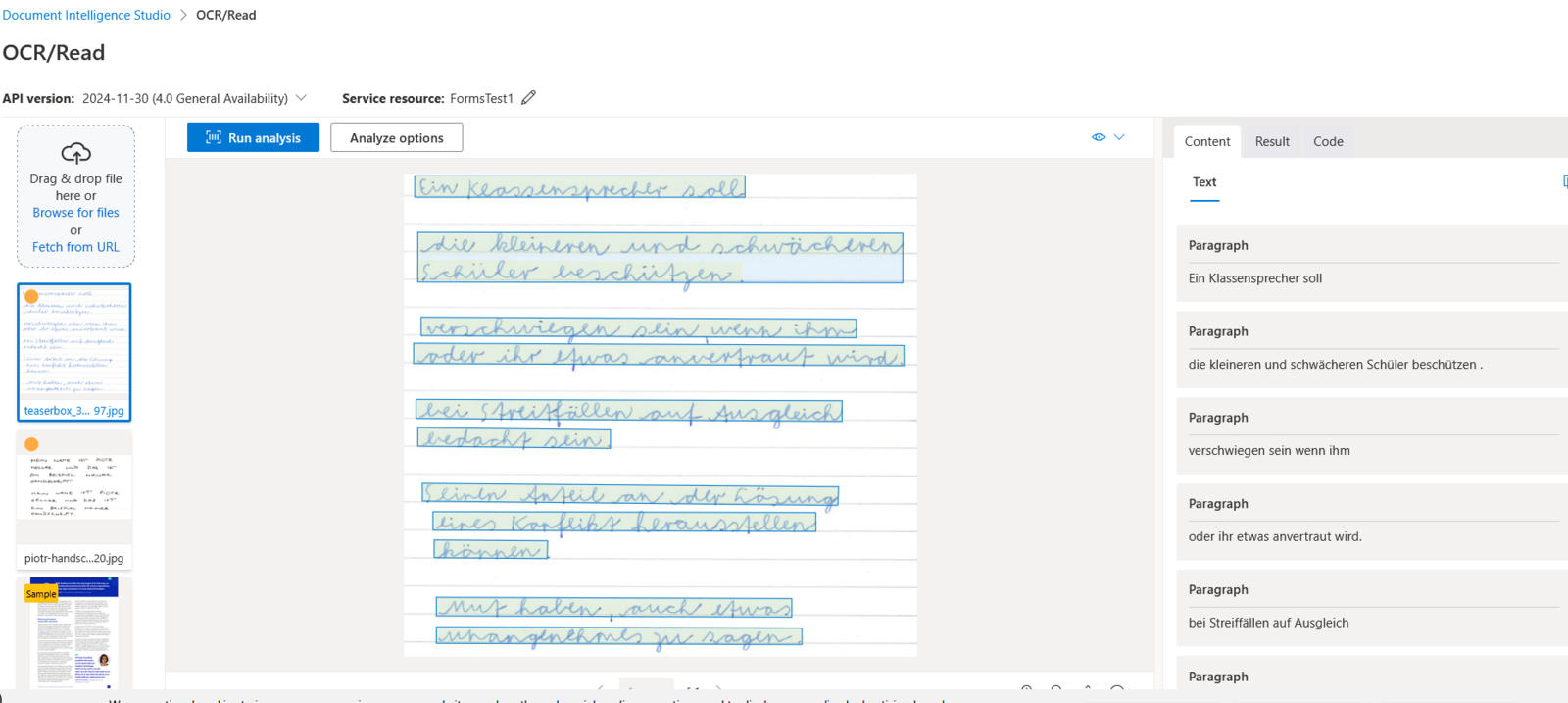Toggle the eye visibility icon above the document

coord(1099,137)
